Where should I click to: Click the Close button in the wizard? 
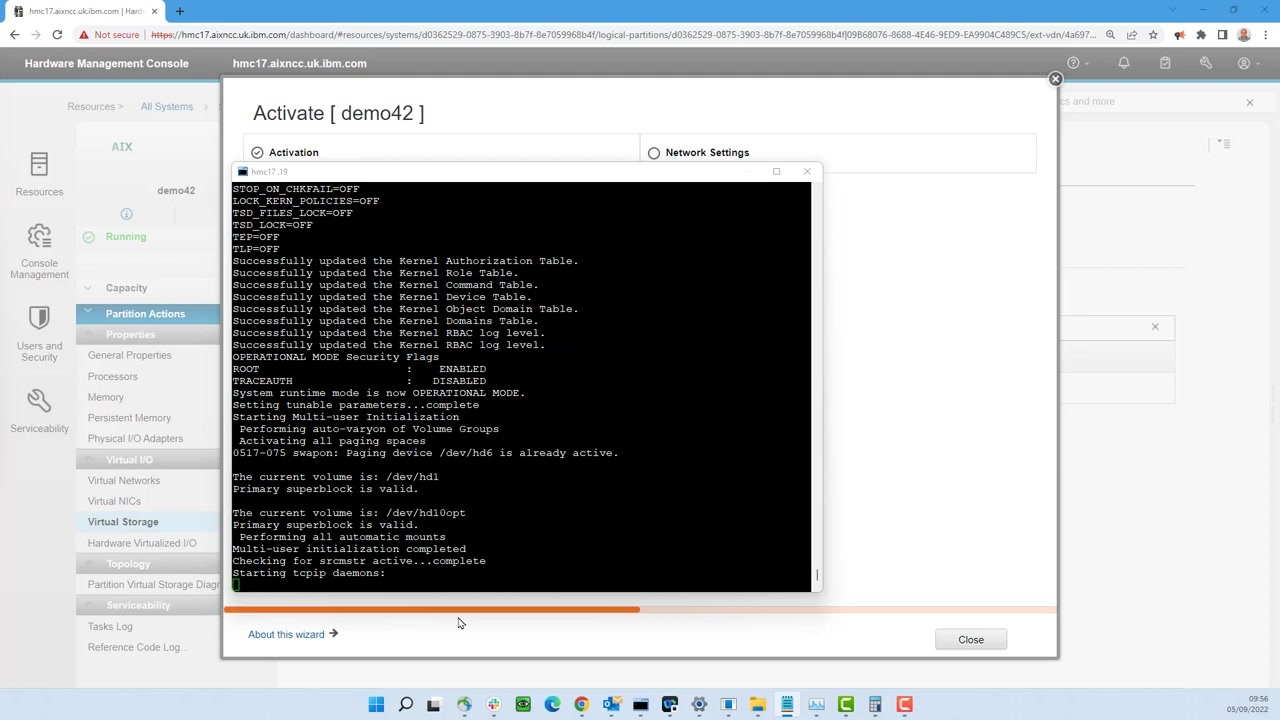pos(971,640)
